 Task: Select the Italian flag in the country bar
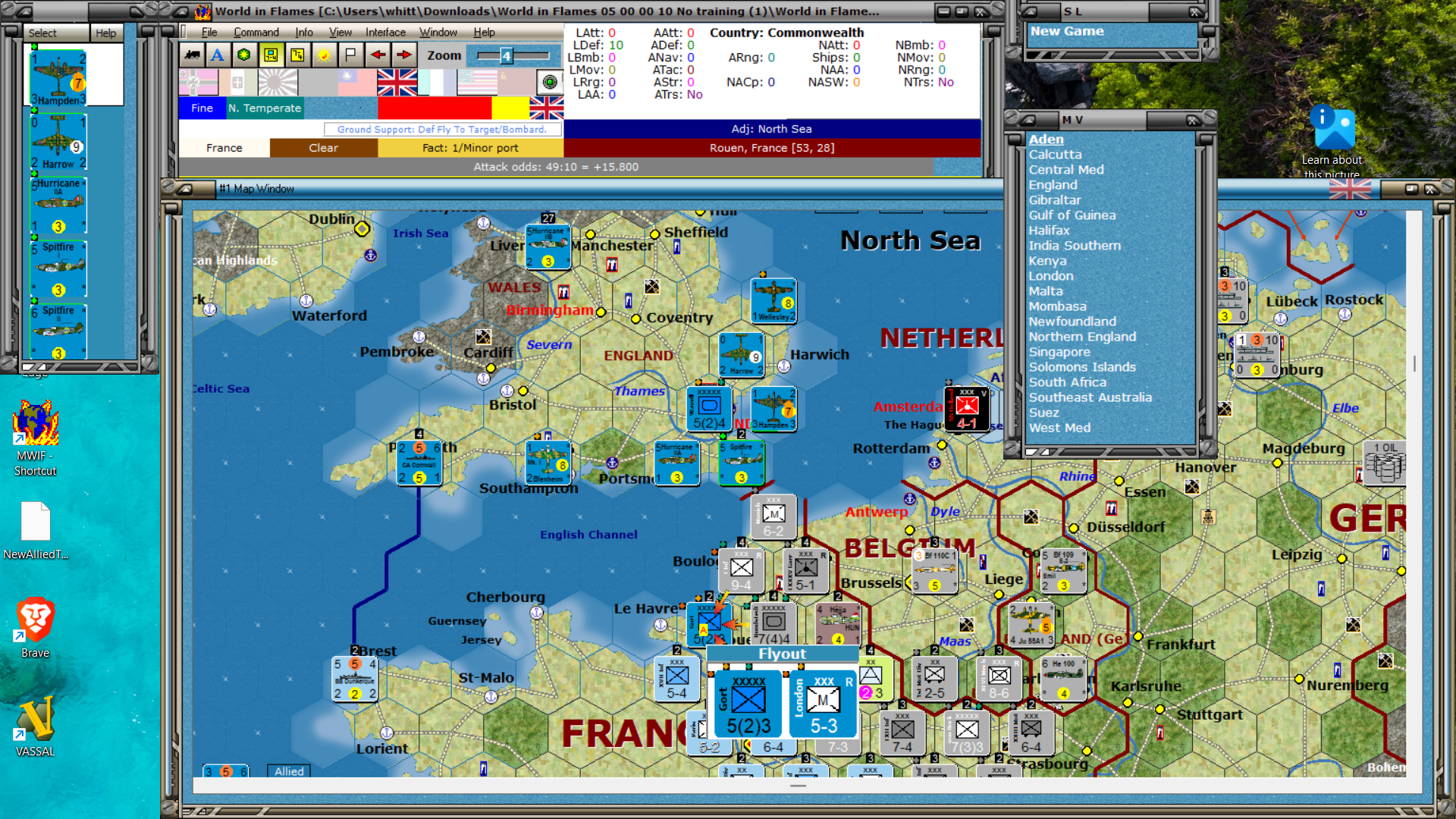[238, 82]
